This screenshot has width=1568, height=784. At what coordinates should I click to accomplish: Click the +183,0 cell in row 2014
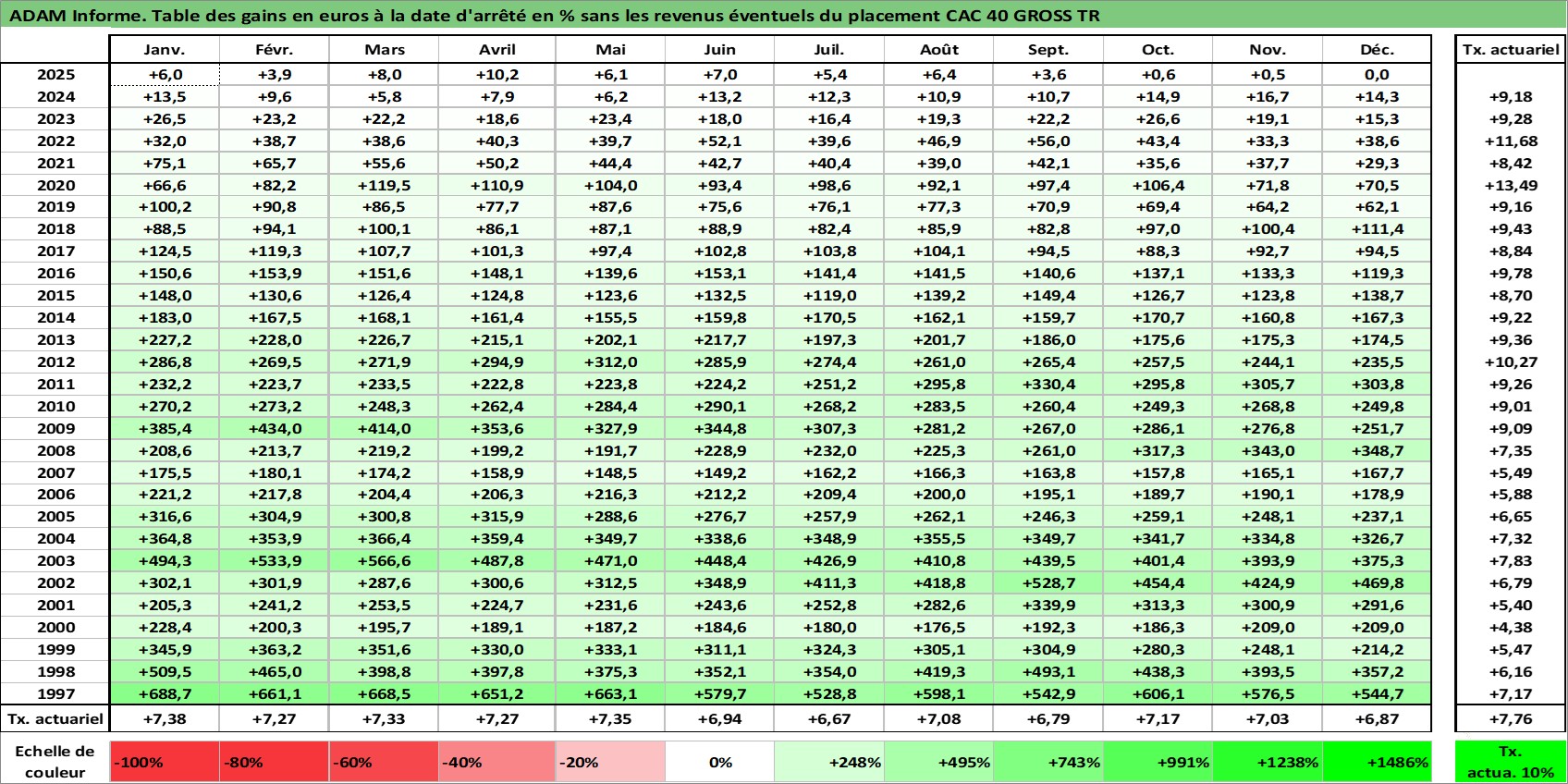coord(165,317)
